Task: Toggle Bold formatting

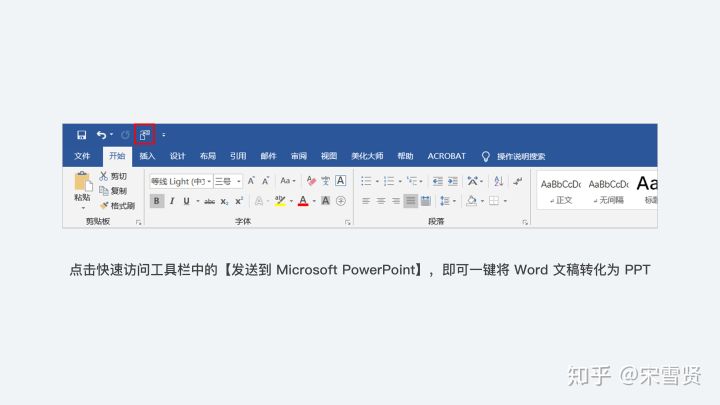Action: pos(157,201)
